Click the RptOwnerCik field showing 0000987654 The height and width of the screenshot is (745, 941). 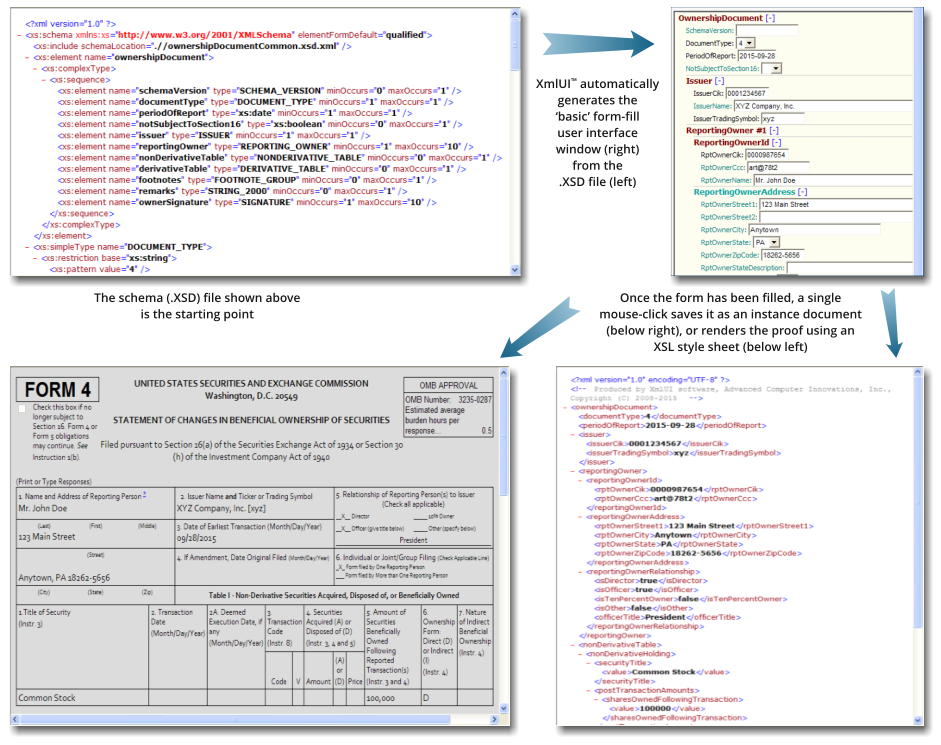pos(767,155)
